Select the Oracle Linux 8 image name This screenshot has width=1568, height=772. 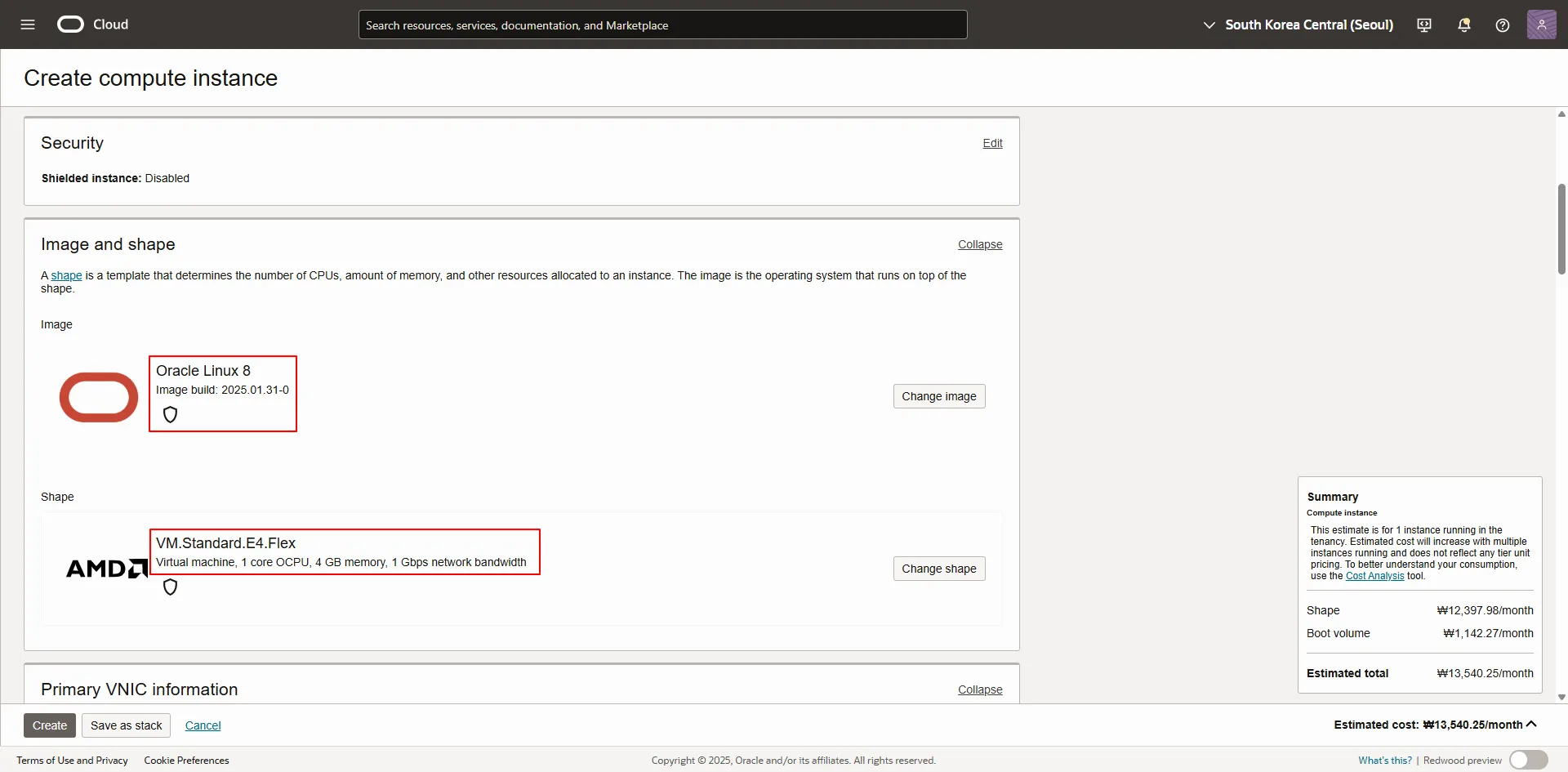tap(203, 371)
